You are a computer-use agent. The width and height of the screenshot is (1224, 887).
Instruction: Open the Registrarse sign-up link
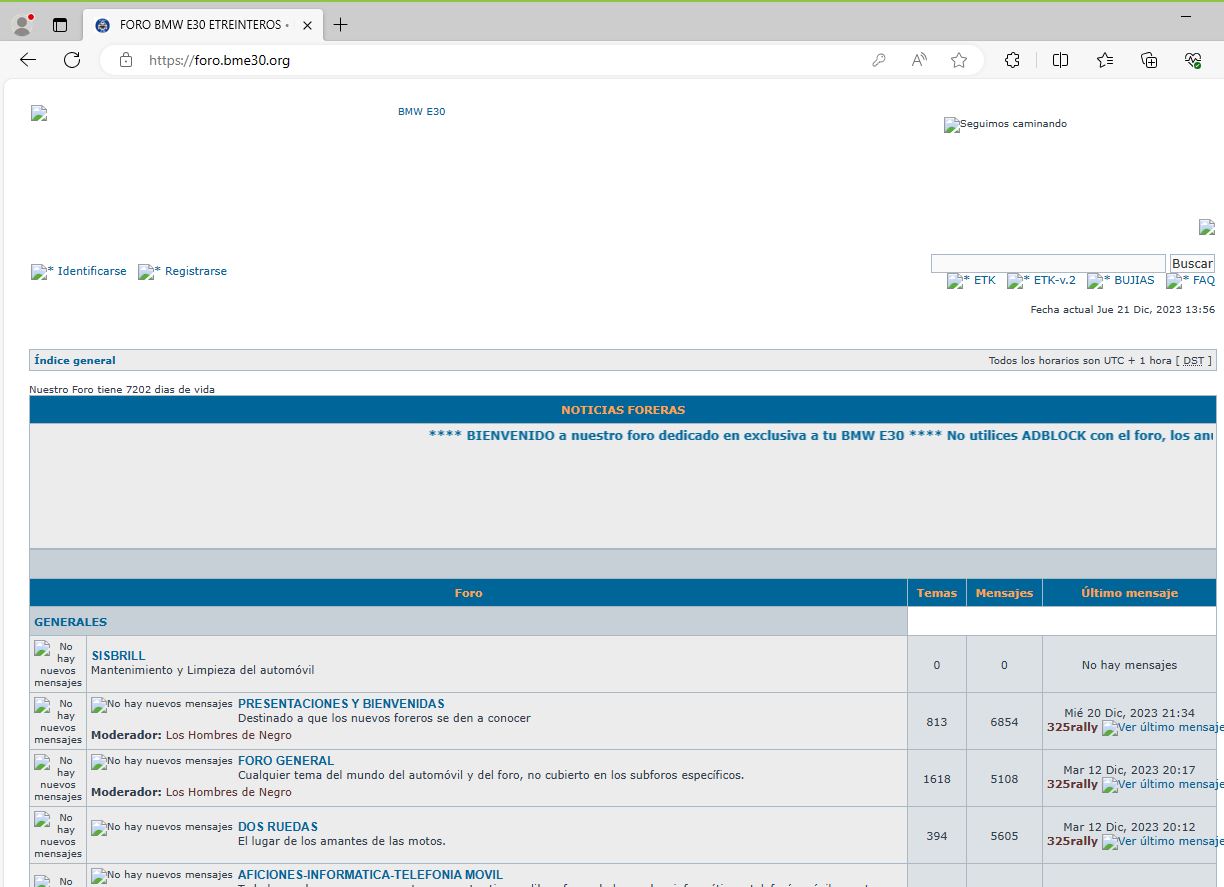coord(196,271)
